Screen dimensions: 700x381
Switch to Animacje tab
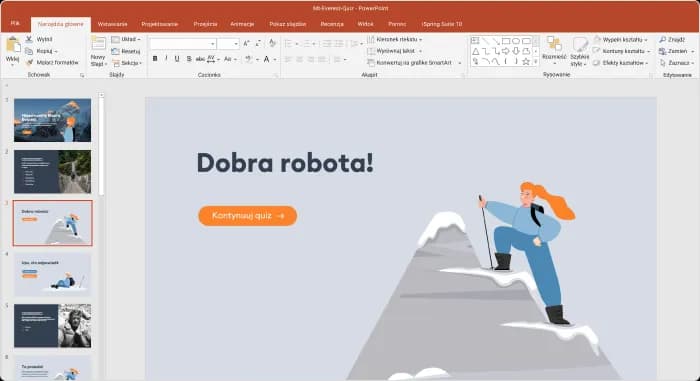click(242, 24)
